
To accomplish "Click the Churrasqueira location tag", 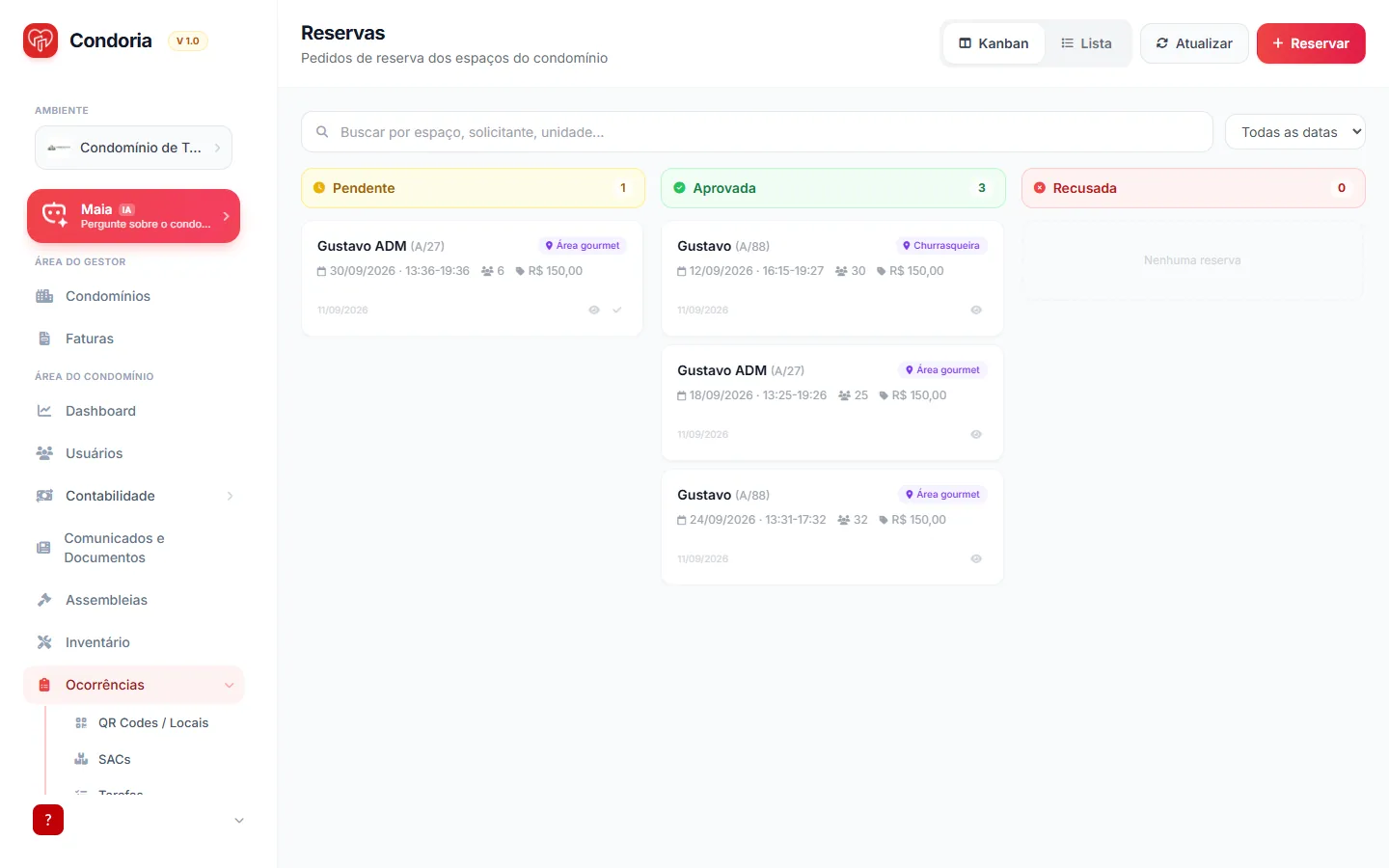I will (x=941, y=246).
